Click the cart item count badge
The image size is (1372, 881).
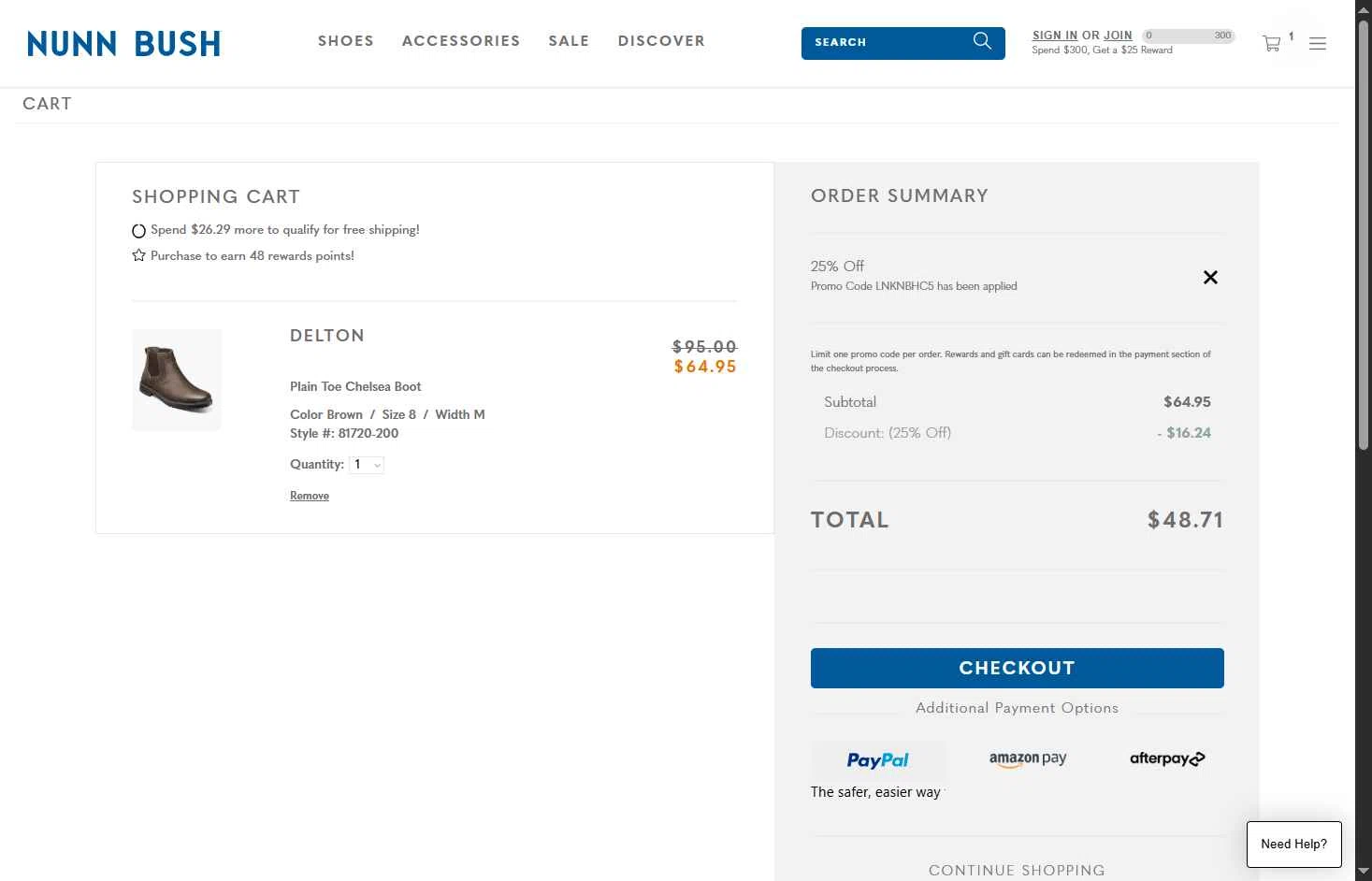(1291, 36)
